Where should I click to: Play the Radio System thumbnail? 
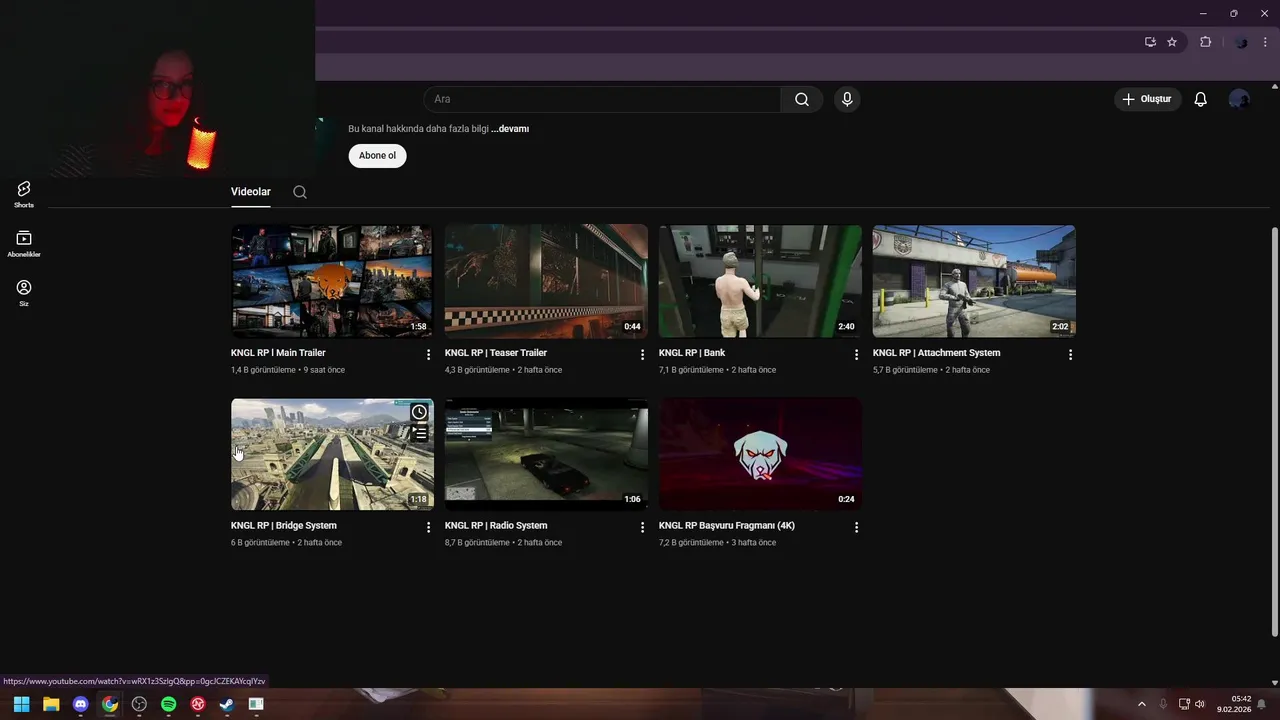(x=546, y=454)
